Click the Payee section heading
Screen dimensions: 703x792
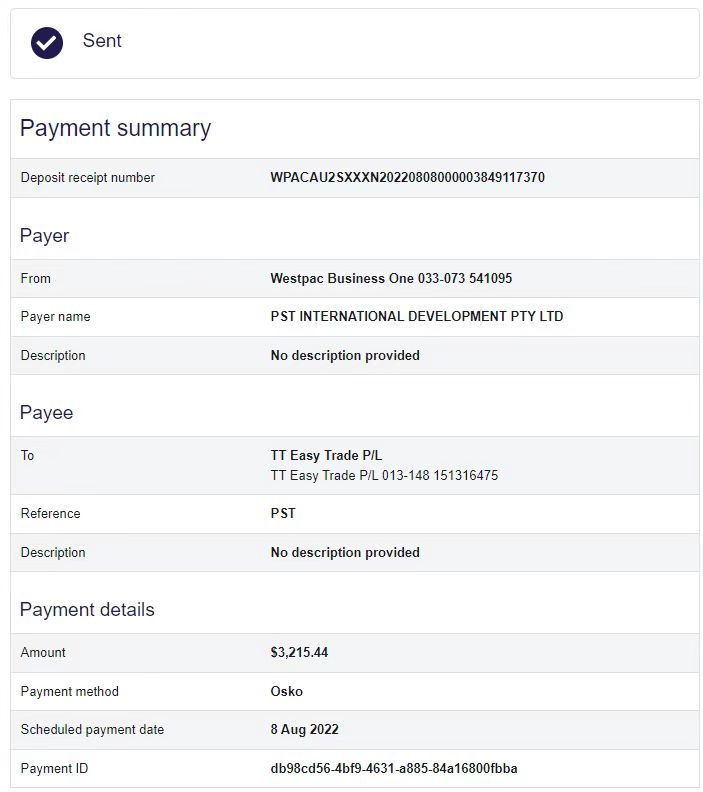point(46,413)
